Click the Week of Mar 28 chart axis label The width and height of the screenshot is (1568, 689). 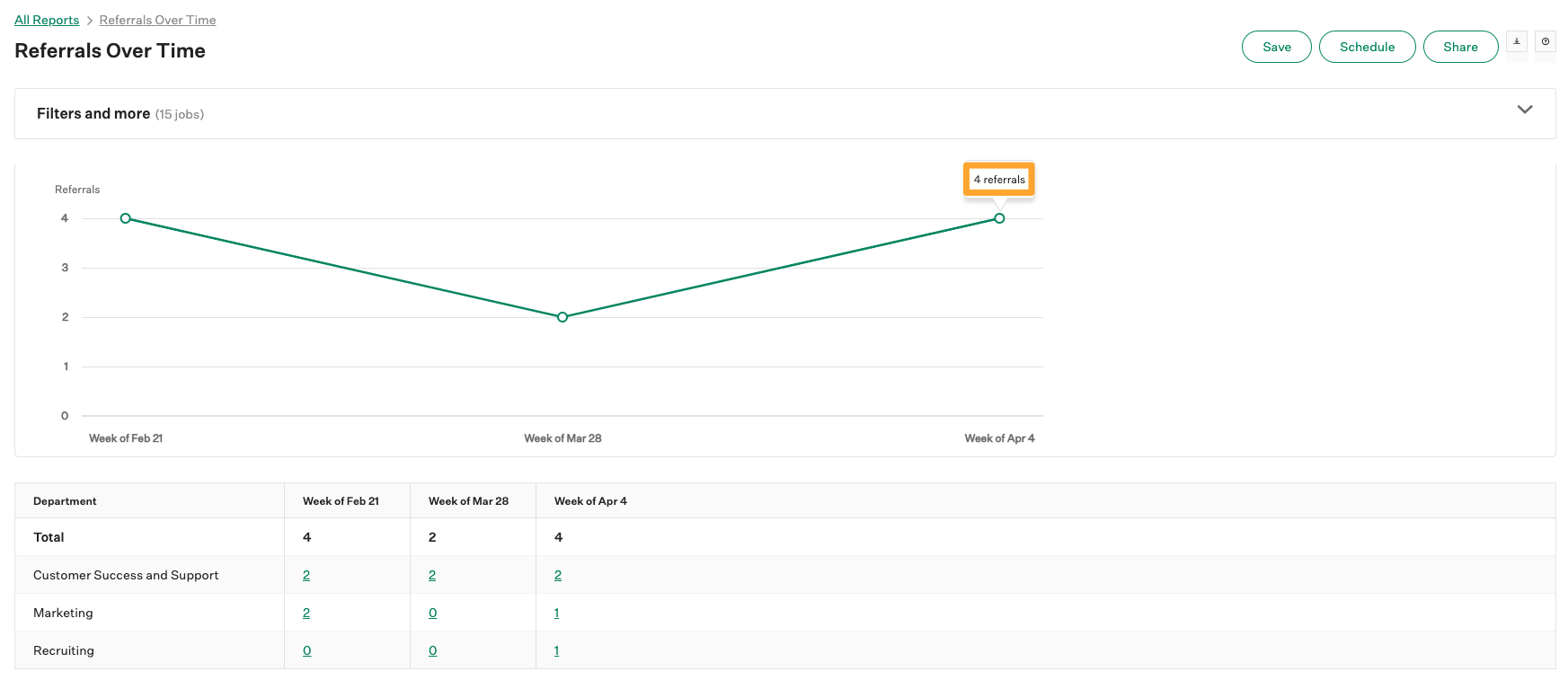[563, 438]
